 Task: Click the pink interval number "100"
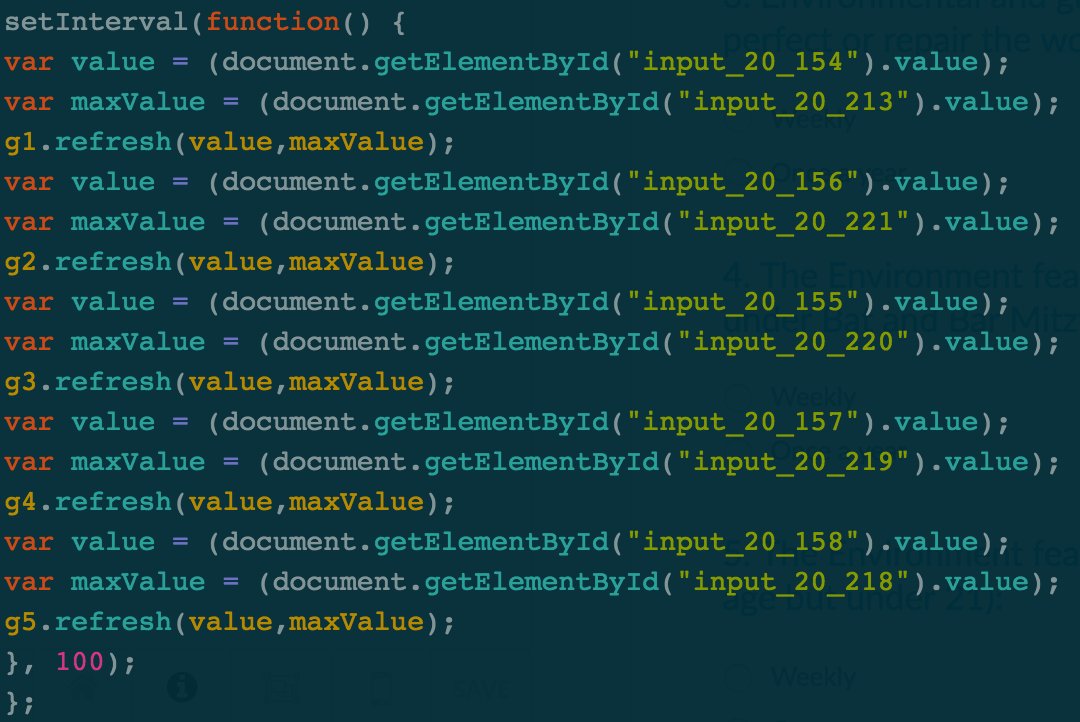79,662
